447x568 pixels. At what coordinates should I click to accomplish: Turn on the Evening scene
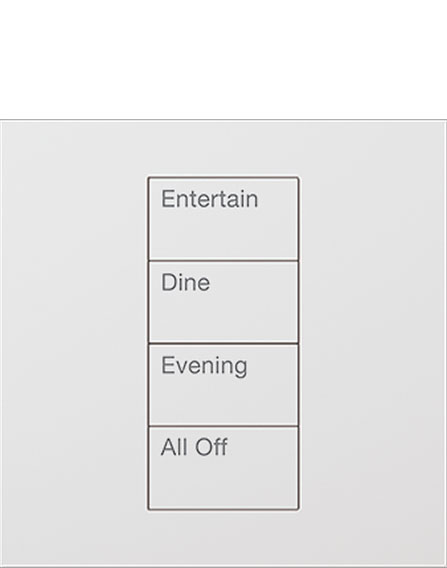223,385
